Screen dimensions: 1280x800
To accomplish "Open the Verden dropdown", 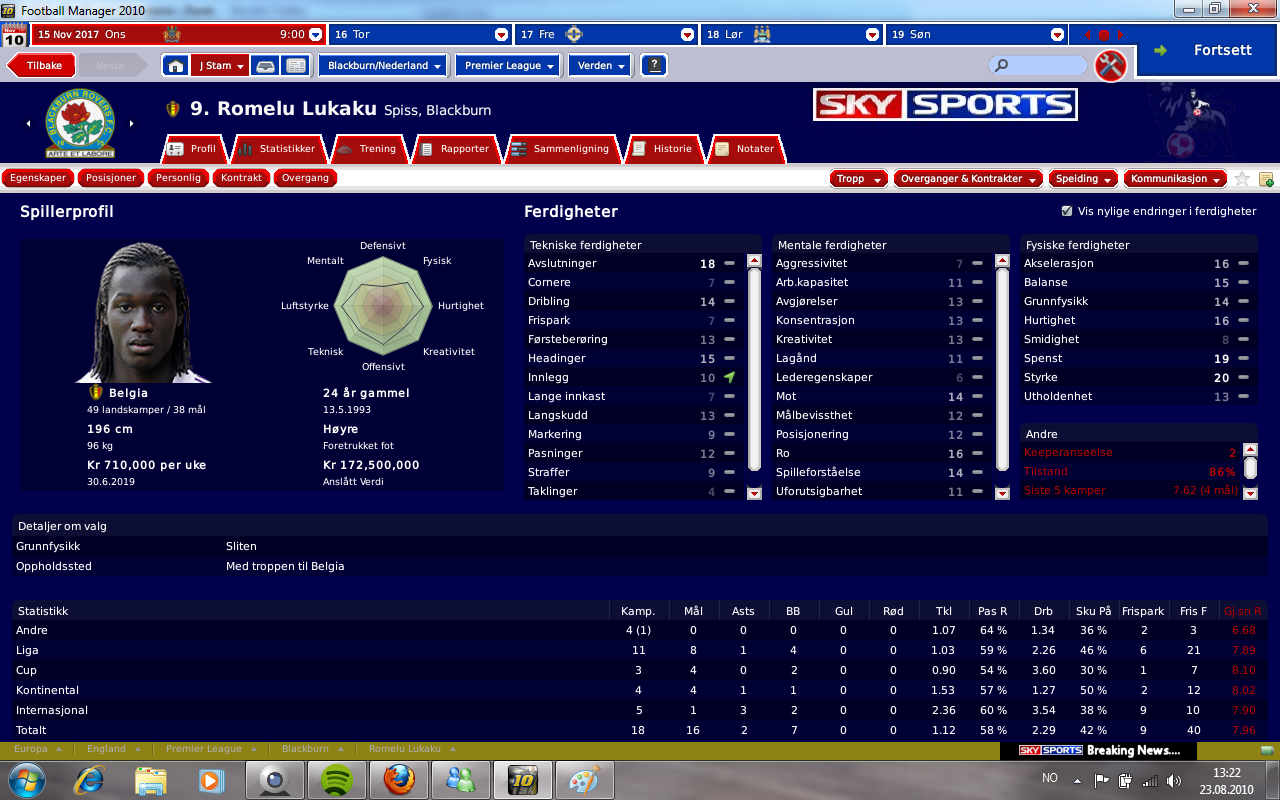I will click(x=601, y=66).
